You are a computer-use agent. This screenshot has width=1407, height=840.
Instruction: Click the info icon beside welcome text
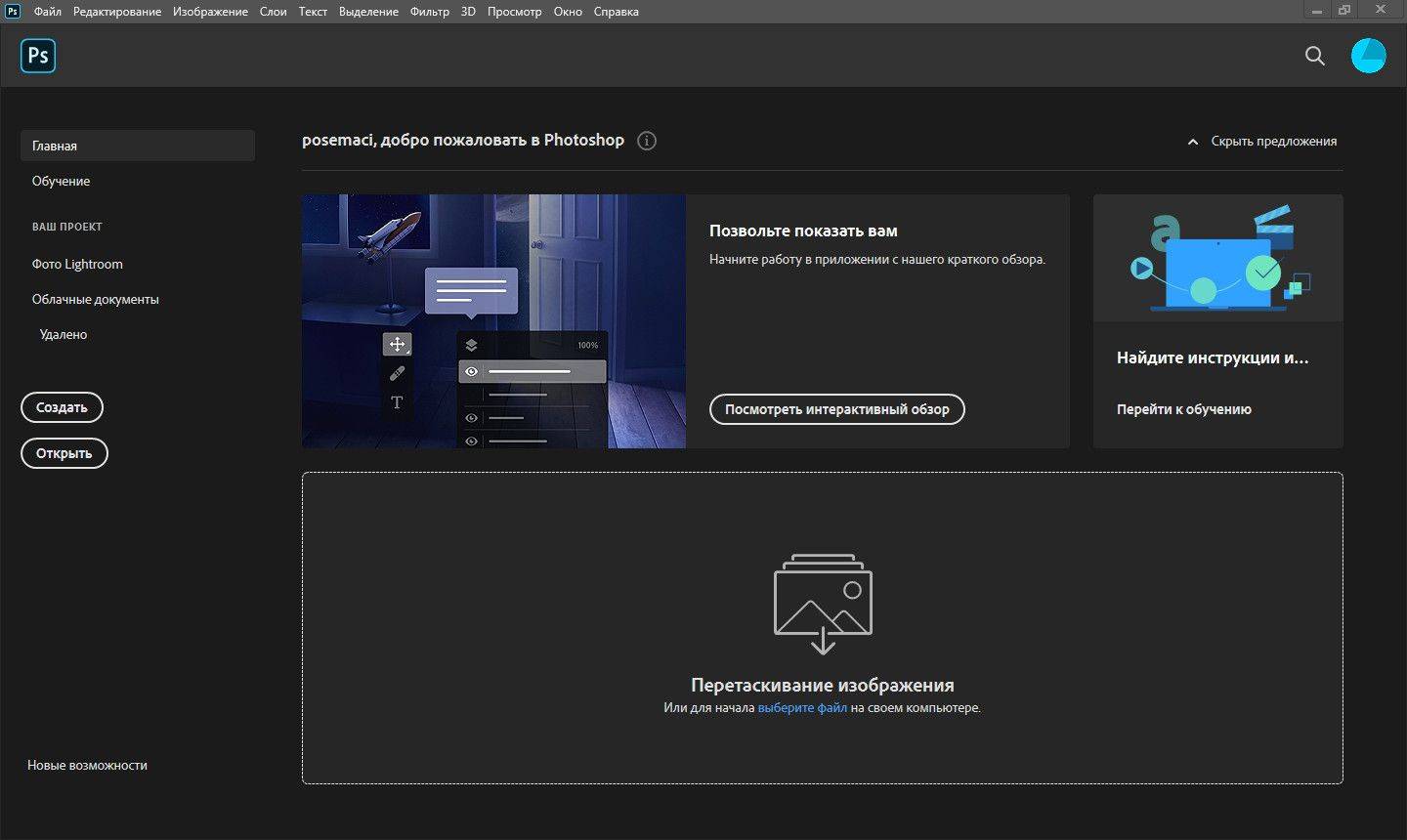(647, 141)
